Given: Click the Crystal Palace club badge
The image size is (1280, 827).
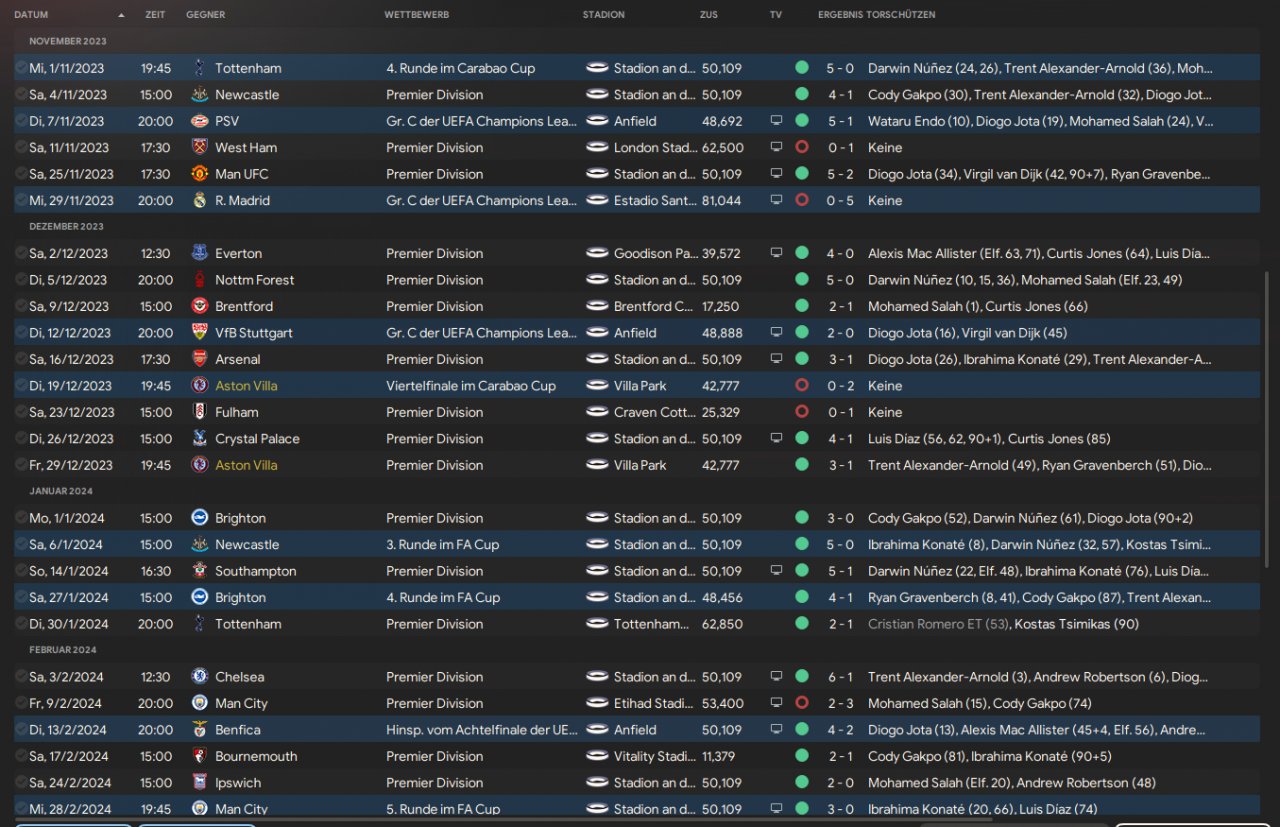Looking at the screenshot, I should [199, 439].
